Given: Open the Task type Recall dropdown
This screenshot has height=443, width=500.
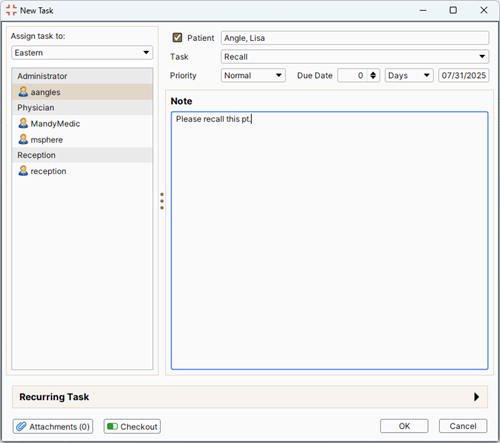Looking at the screenshot, I should (x=355, y=57).
